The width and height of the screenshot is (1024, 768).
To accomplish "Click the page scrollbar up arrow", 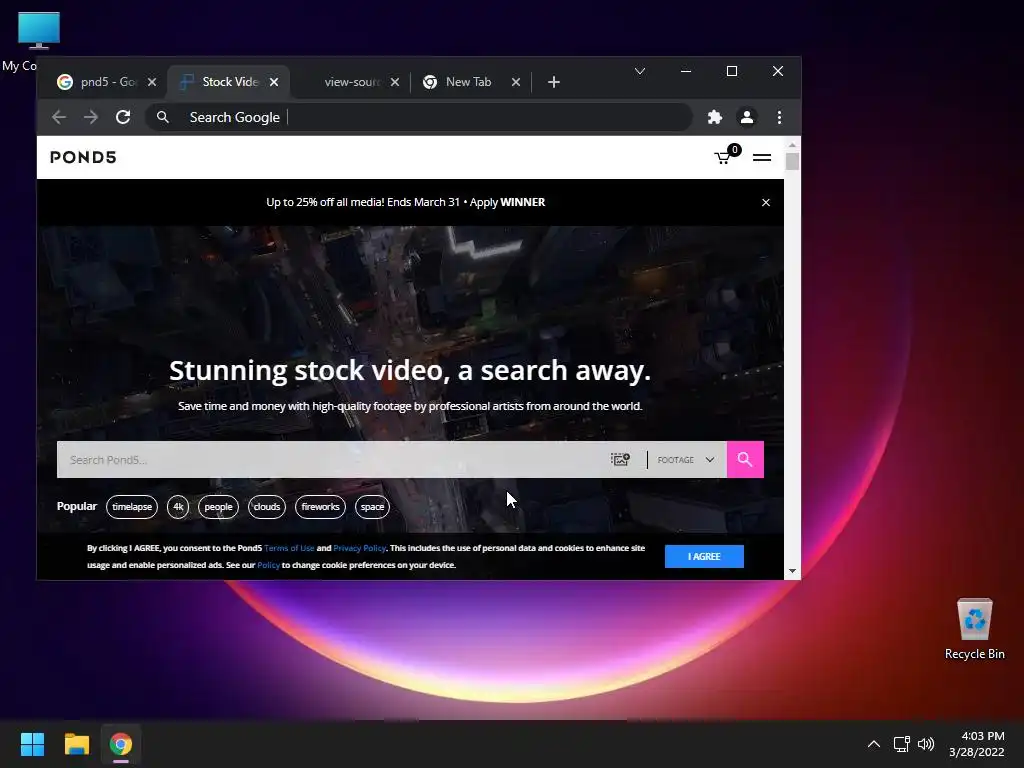I will pos(792,145).
